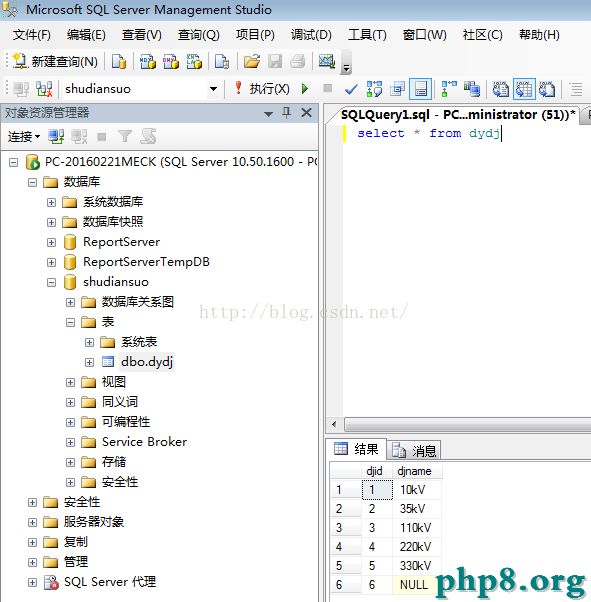Click the 110kV result cell
Screen dimensions: 591x602
pyautogui.click(x=417, y=528)
